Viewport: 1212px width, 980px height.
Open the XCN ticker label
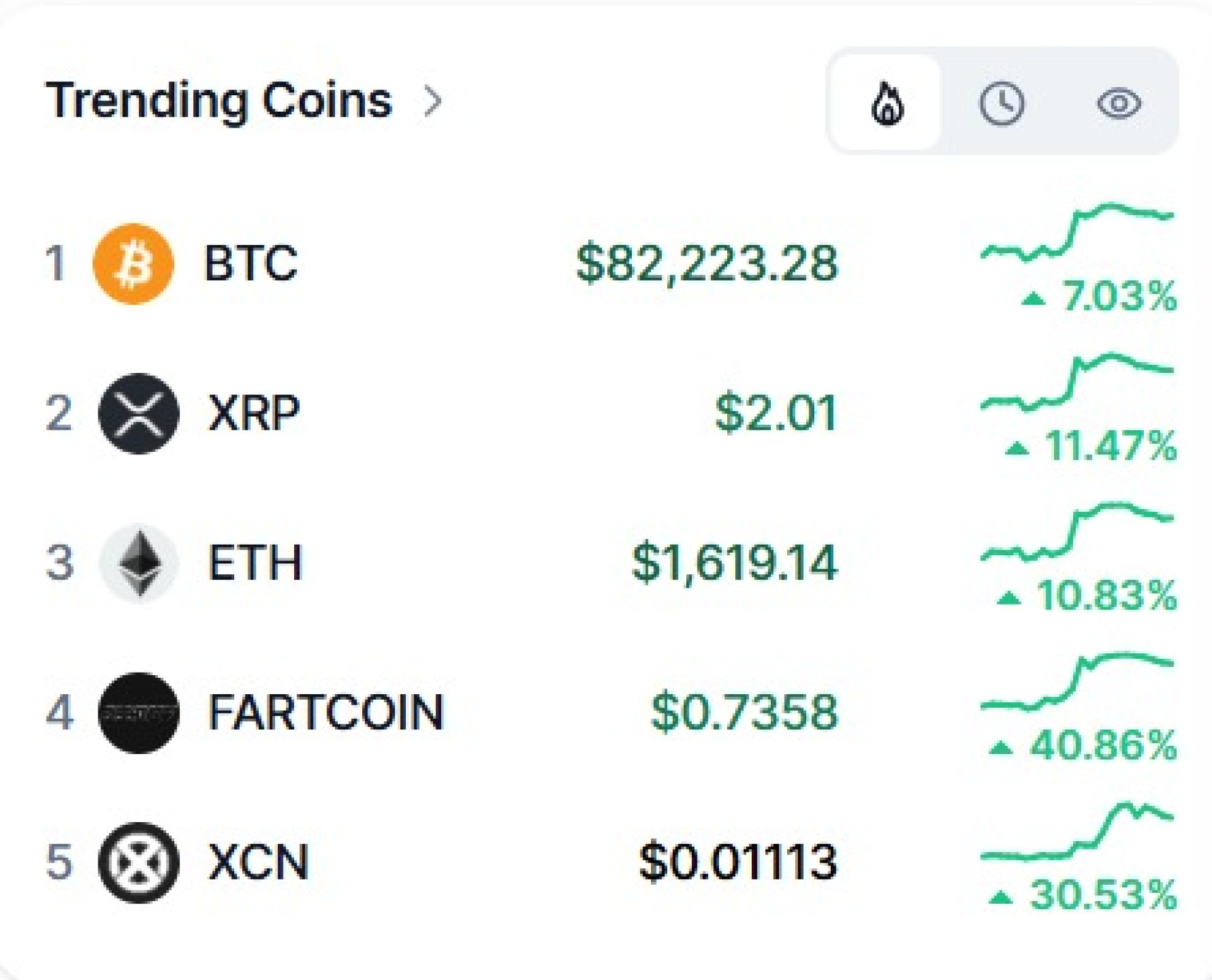tap(258, 863)
